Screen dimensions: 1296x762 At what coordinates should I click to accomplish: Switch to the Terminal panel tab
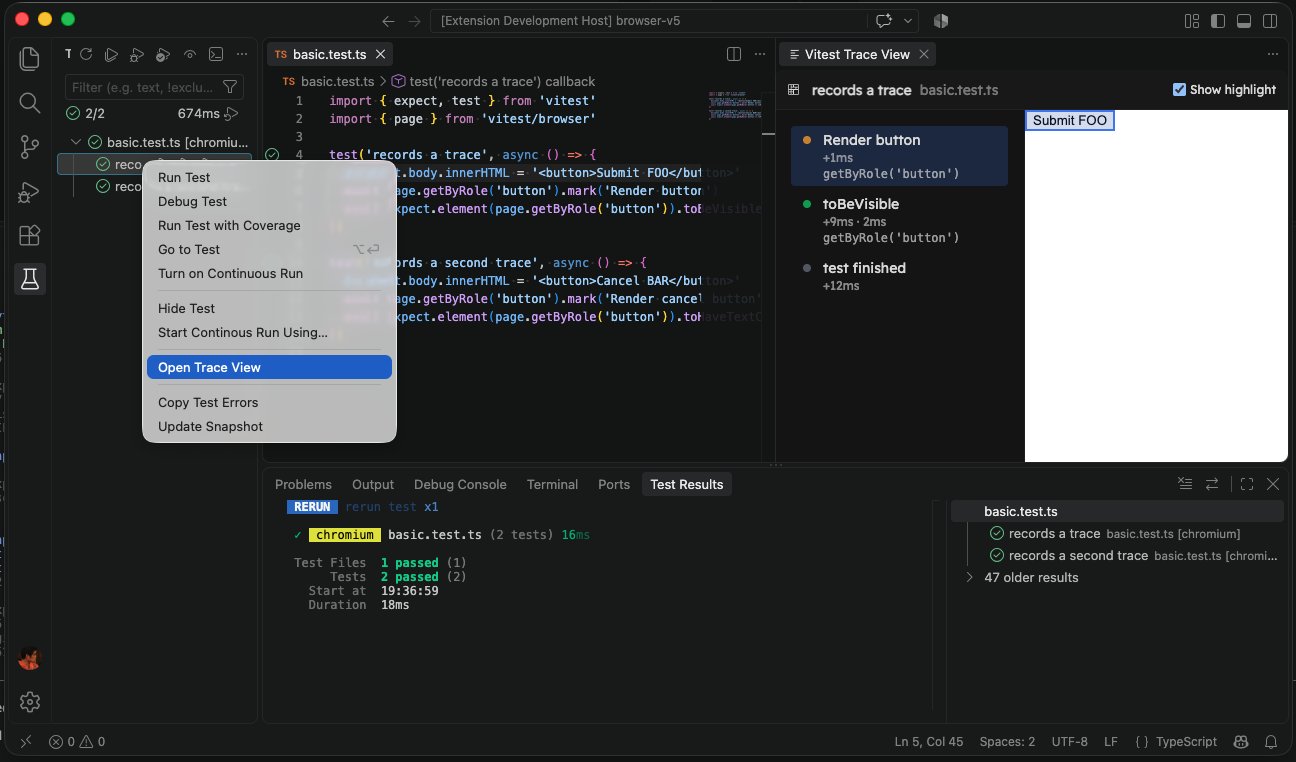click(552, 484)
